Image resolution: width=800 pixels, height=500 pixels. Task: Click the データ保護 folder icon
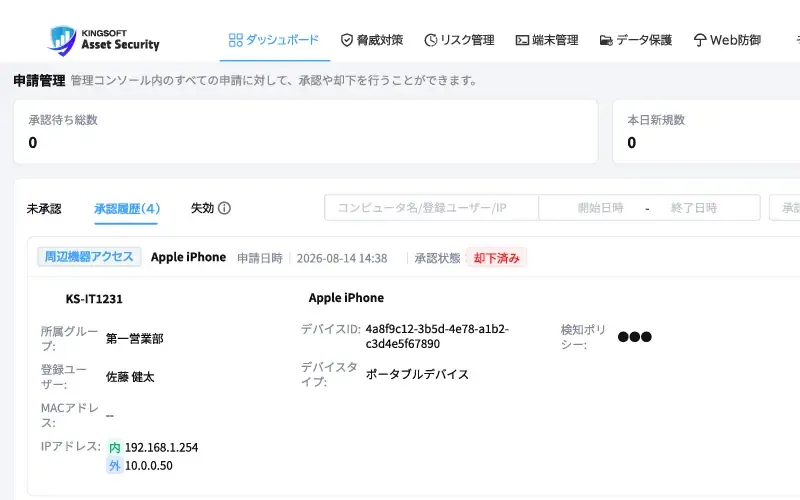(606, 40)
